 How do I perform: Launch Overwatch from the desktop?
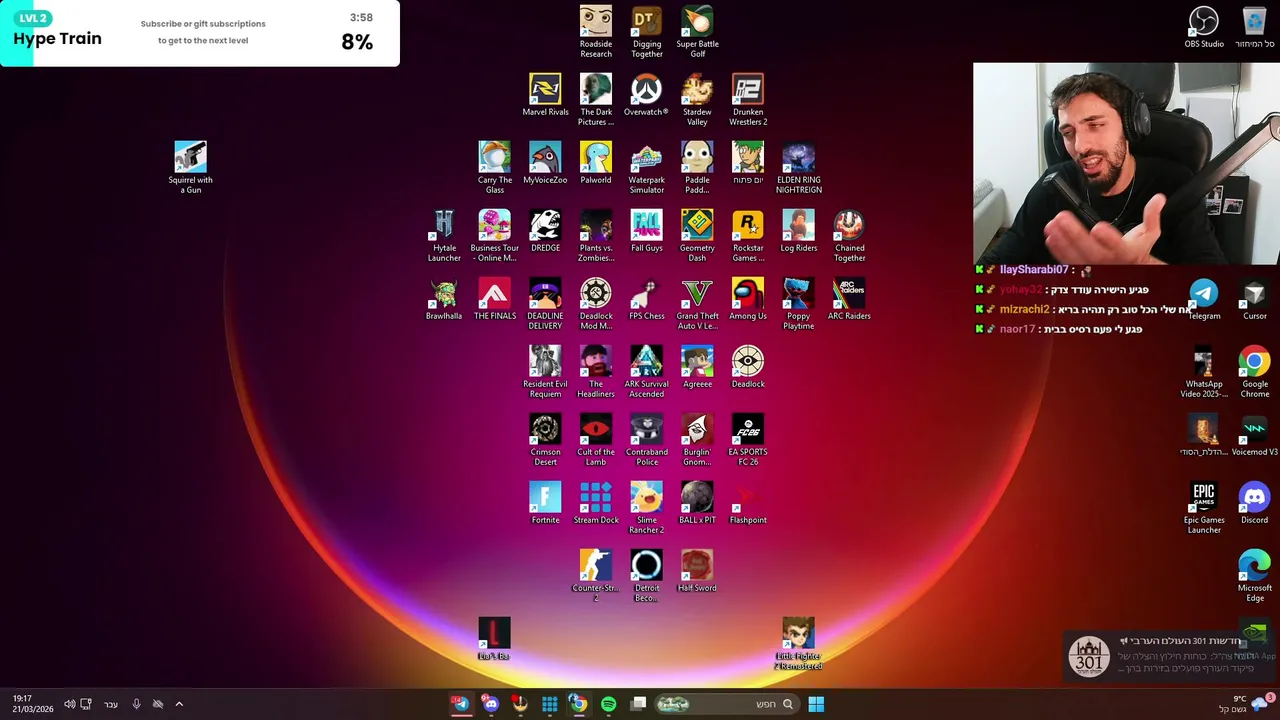click(647, 94)
